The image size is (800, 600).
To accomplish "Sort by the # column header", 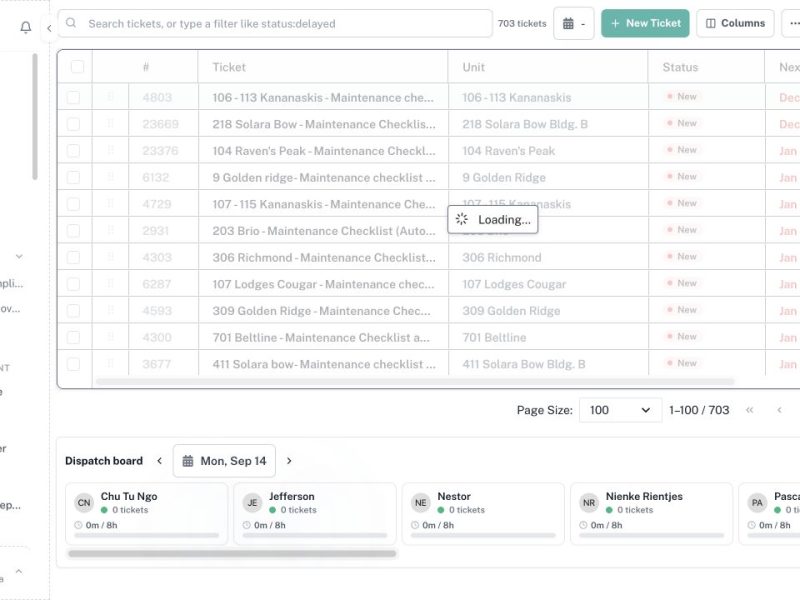I will click(146, 67).
